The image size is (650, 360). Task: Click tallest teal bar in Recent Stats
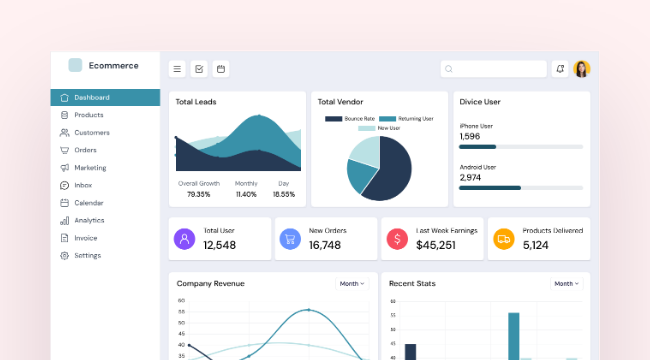(514, 336)
